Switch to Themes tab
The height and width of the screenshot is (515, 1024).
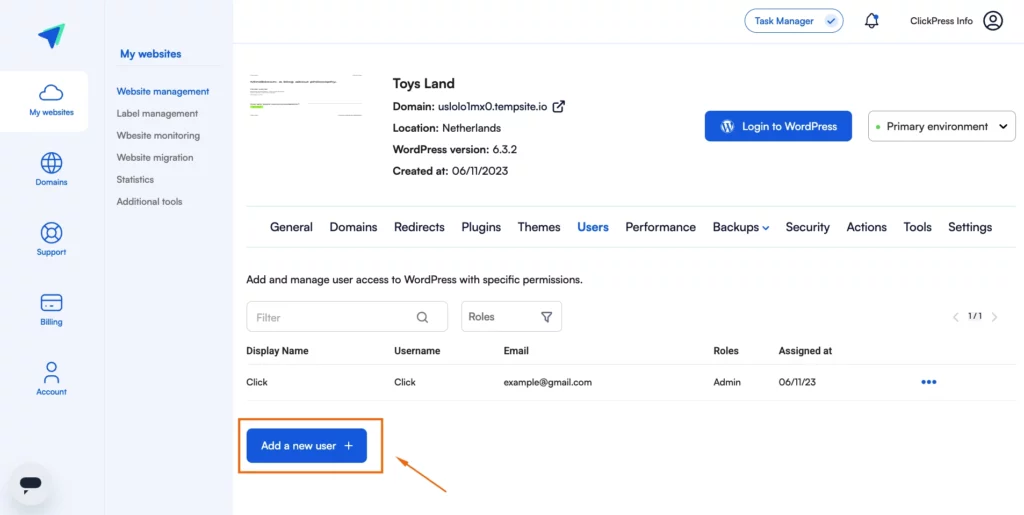tap(539, 227)
